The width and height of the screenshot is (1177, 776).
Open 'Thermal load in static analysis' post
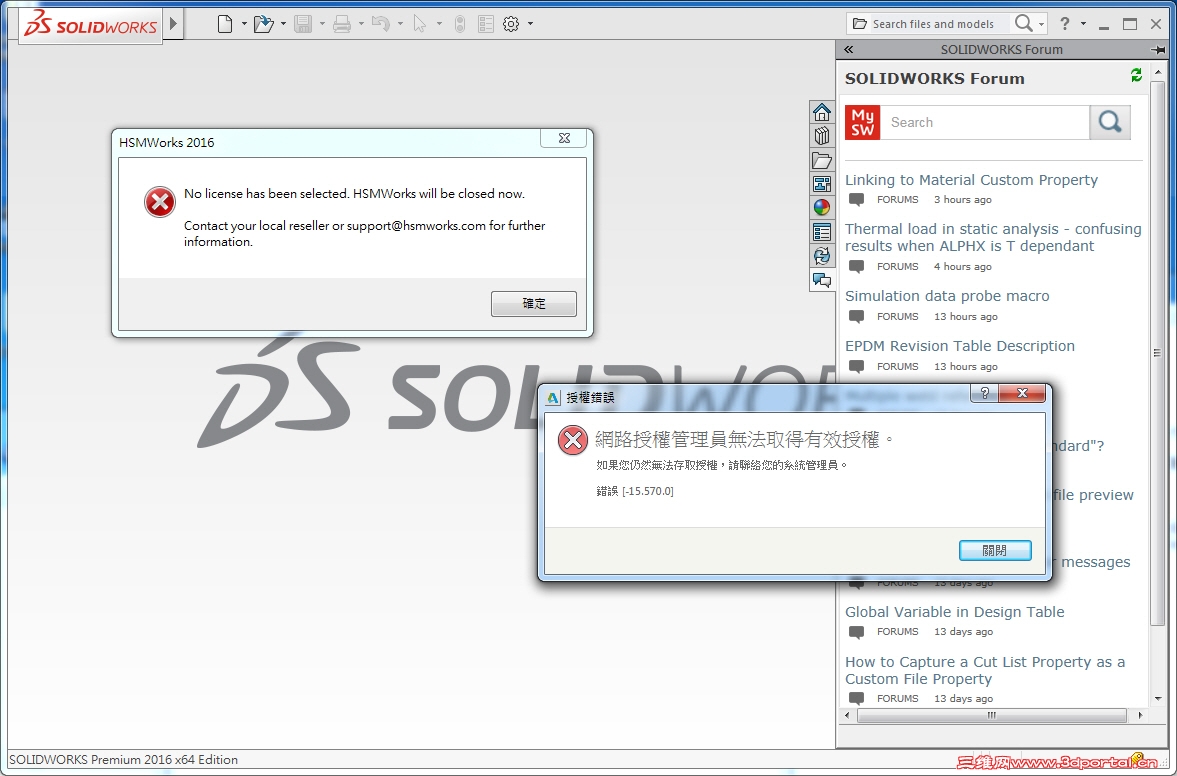[993, 237]
